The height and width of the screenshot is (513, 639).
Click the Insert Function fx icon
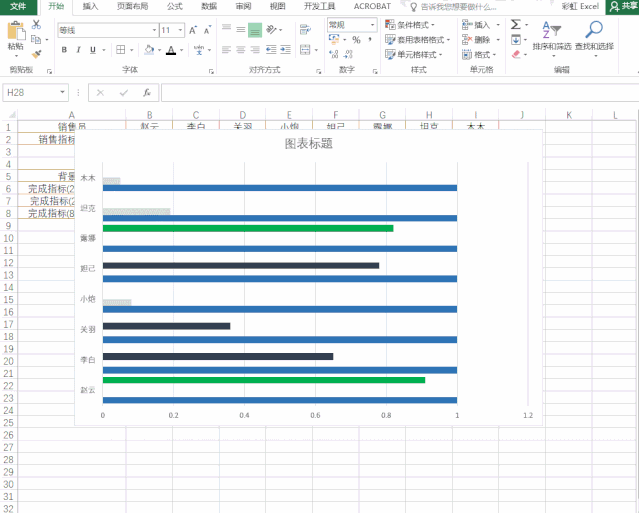tap(147, 92)
